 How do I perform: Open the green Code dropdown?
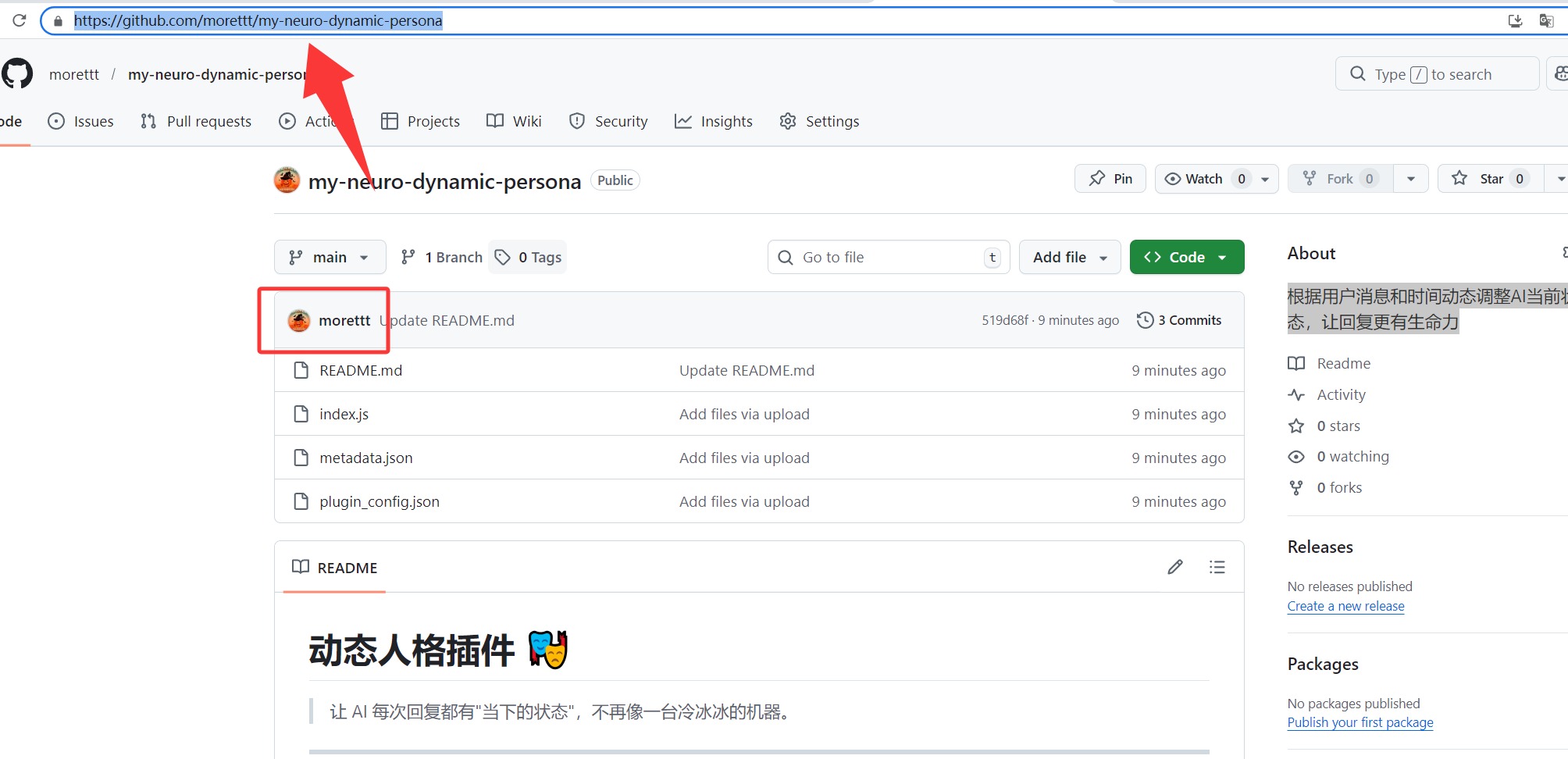click(1186, 257)
